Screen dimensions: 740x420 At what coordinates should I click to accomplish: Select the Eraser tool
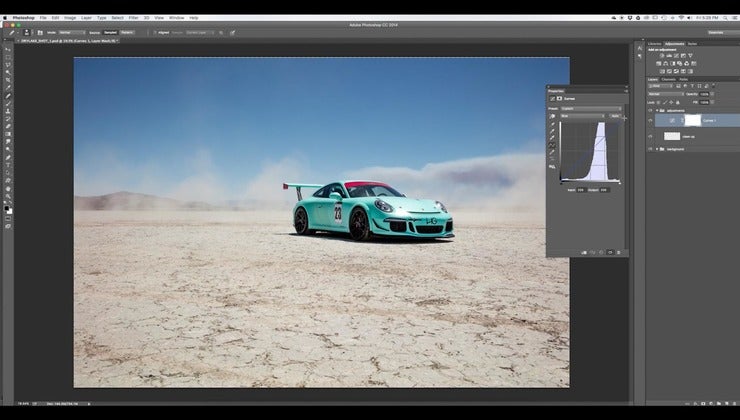tap(8, 126)
